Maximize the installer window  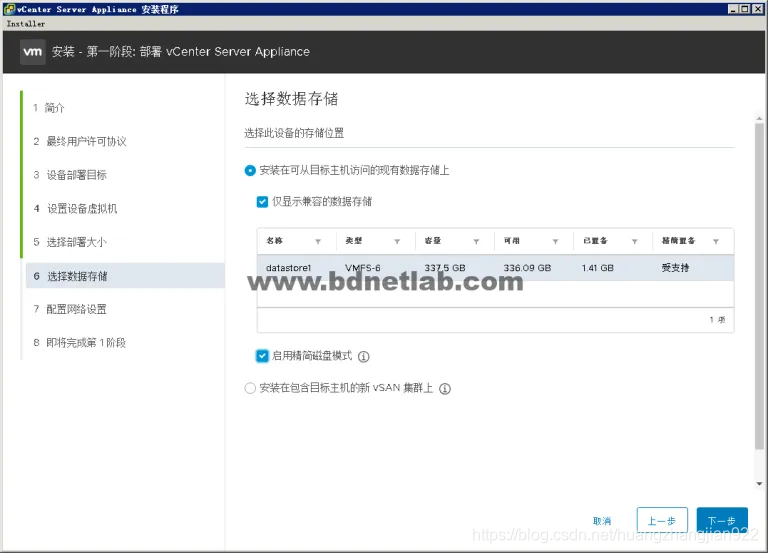click(744, 9)
